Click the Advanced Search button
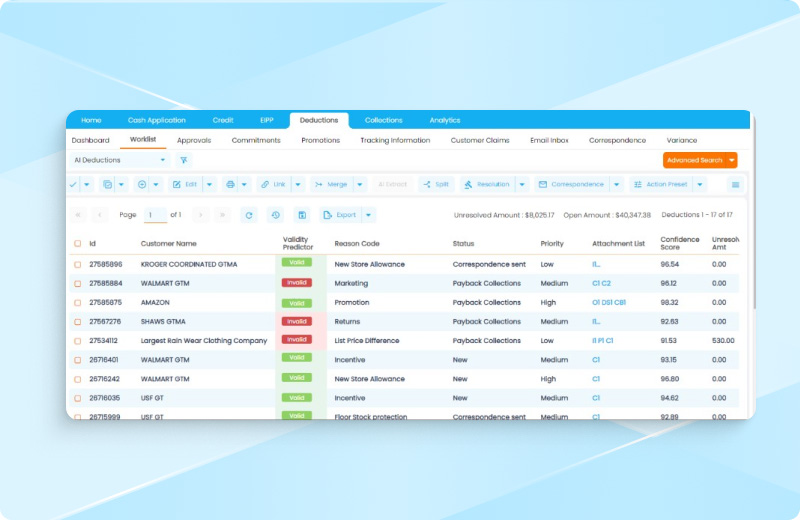800x520 pixels. point(694,160)
